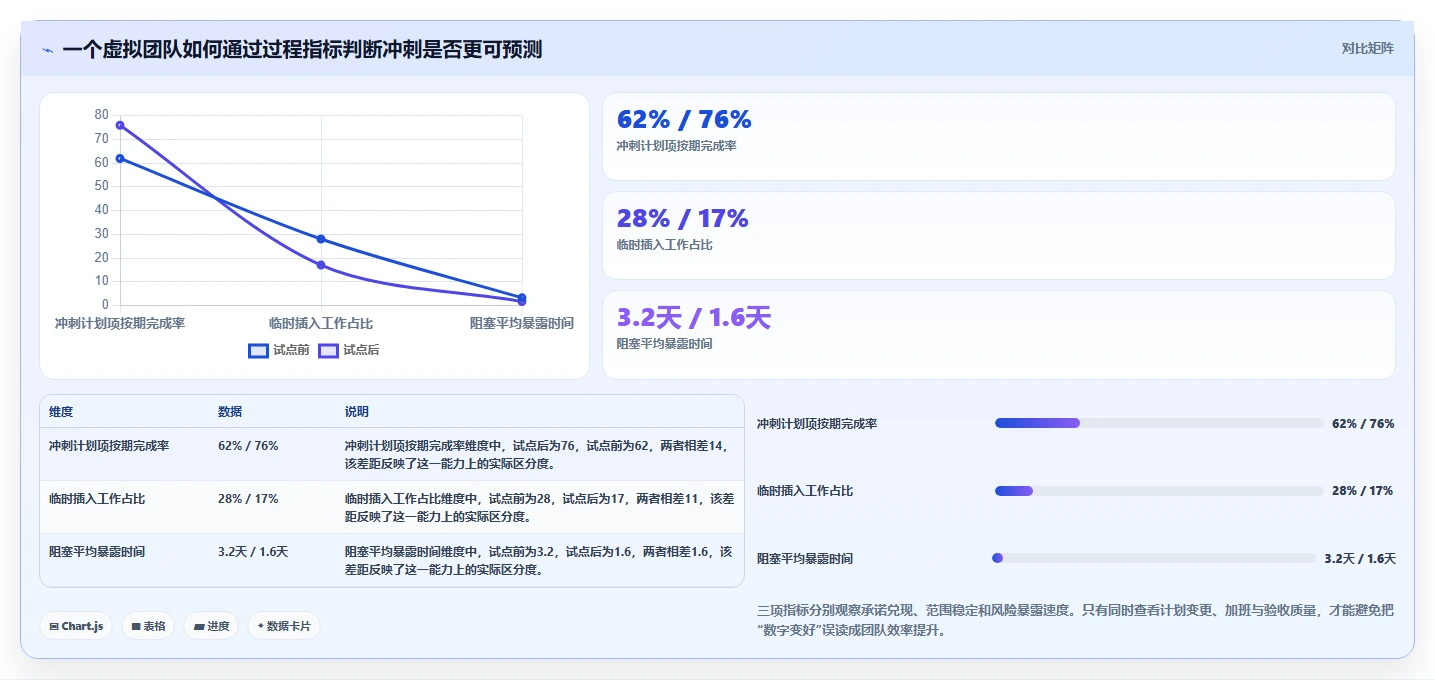Screen dimensions: 1435x680
Task: Click the 说明 column header
Action: click(357, 412)
